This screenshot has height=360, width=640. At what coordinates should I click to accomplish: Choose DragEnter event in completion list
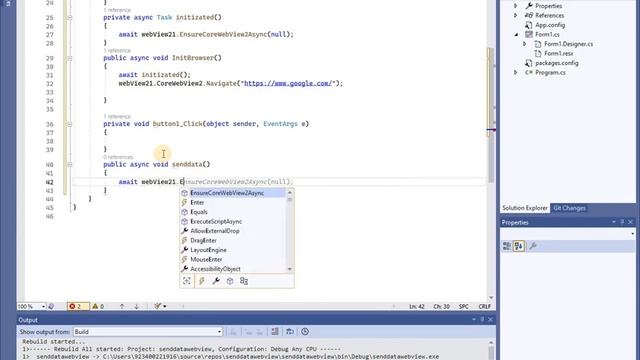pos(233,240)
